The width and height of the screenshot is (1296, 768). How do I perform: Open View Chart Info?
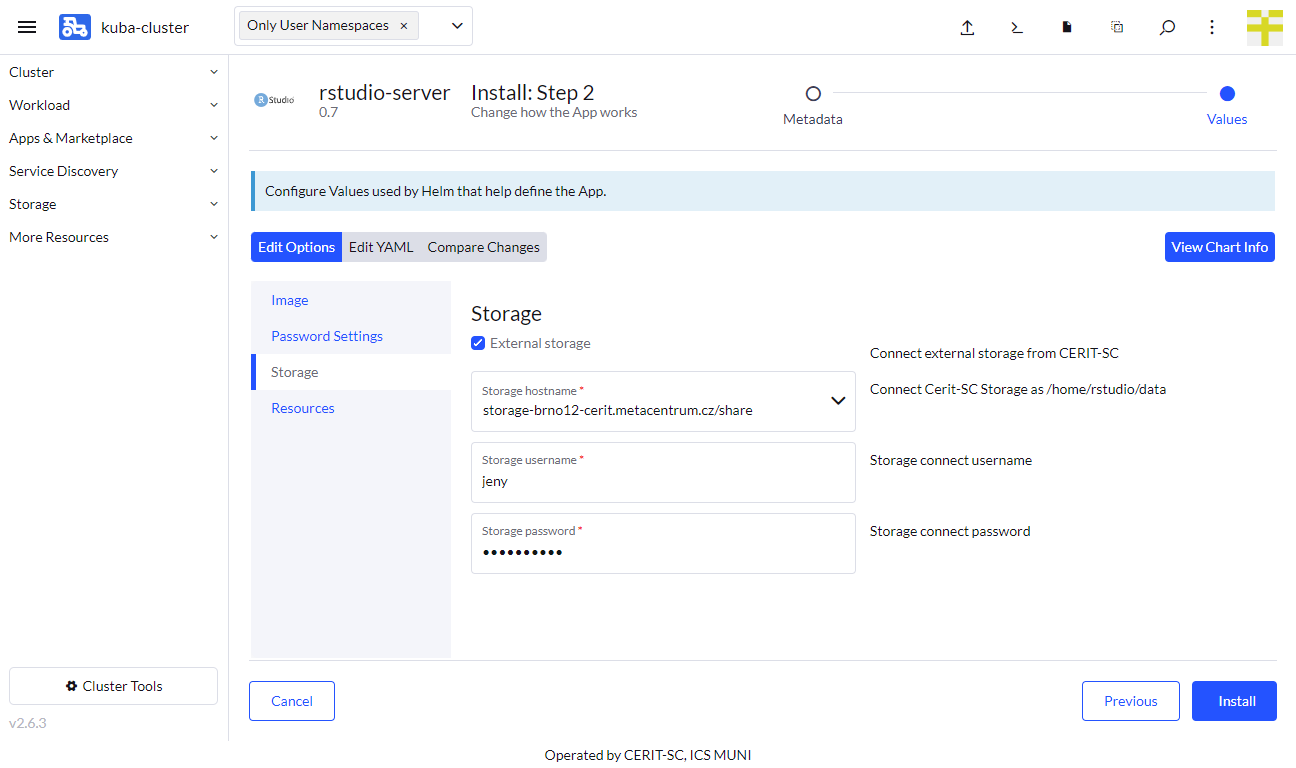1219,247
